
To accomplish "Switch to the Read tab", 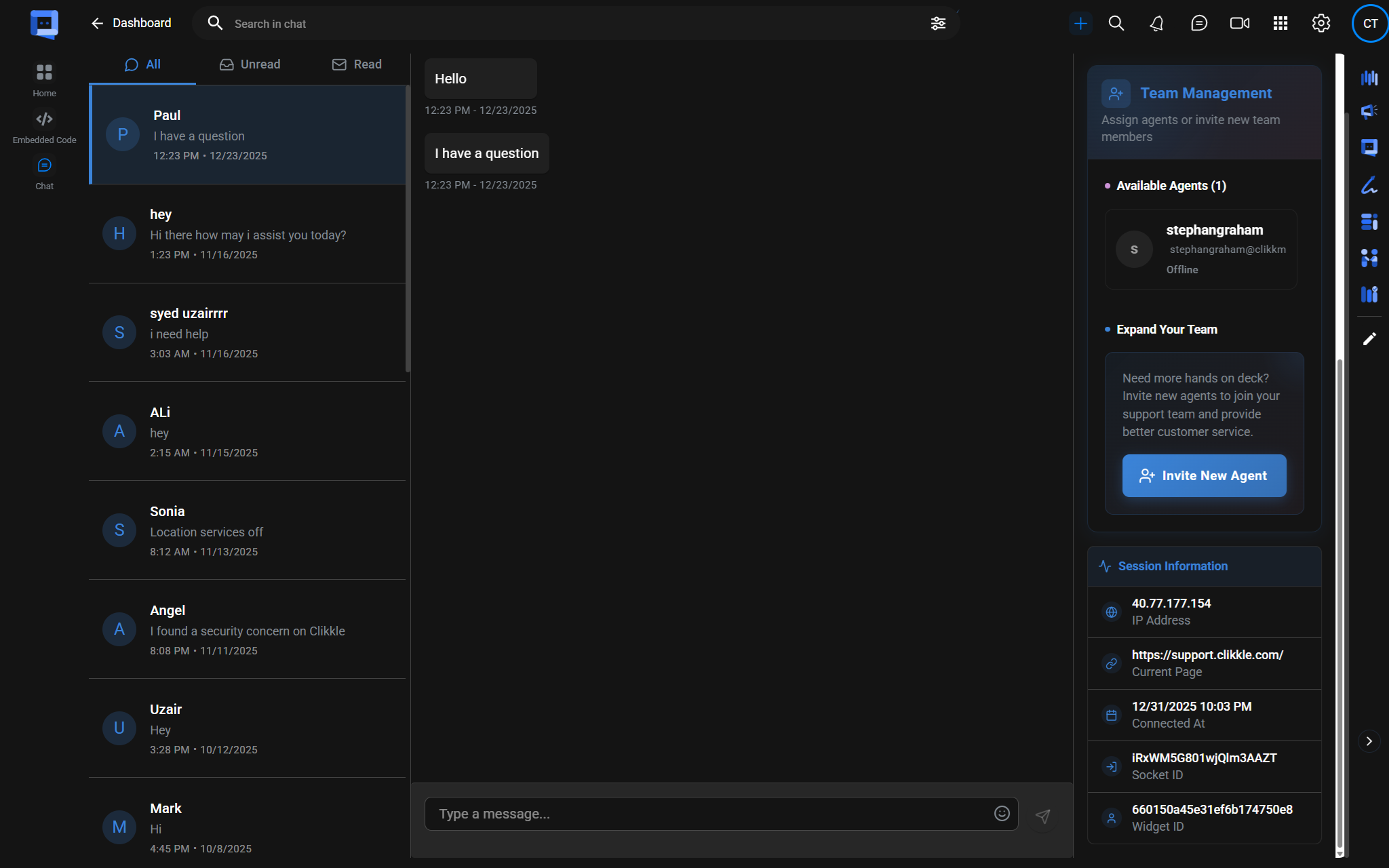I will (357, 64).
